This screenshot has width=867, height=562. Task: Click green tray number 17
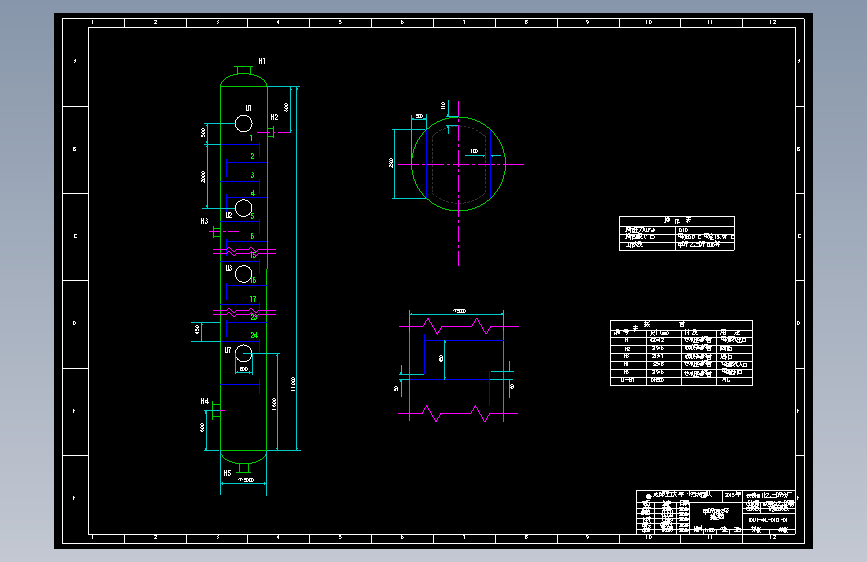(x=253, y=299)
